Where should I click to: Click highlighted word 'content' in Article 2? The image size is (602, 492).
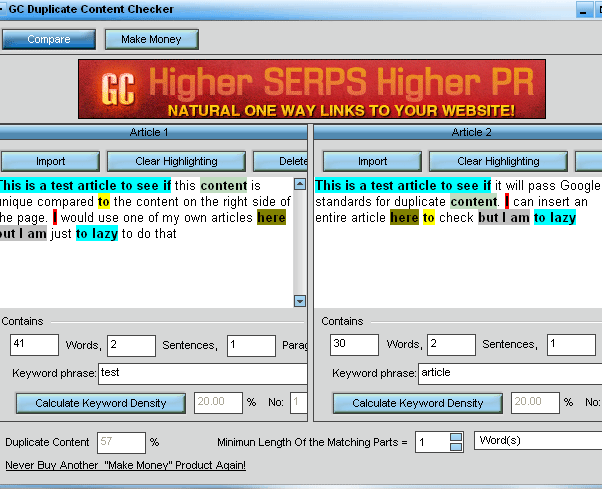pyautogui.click(x=474, y=202)
